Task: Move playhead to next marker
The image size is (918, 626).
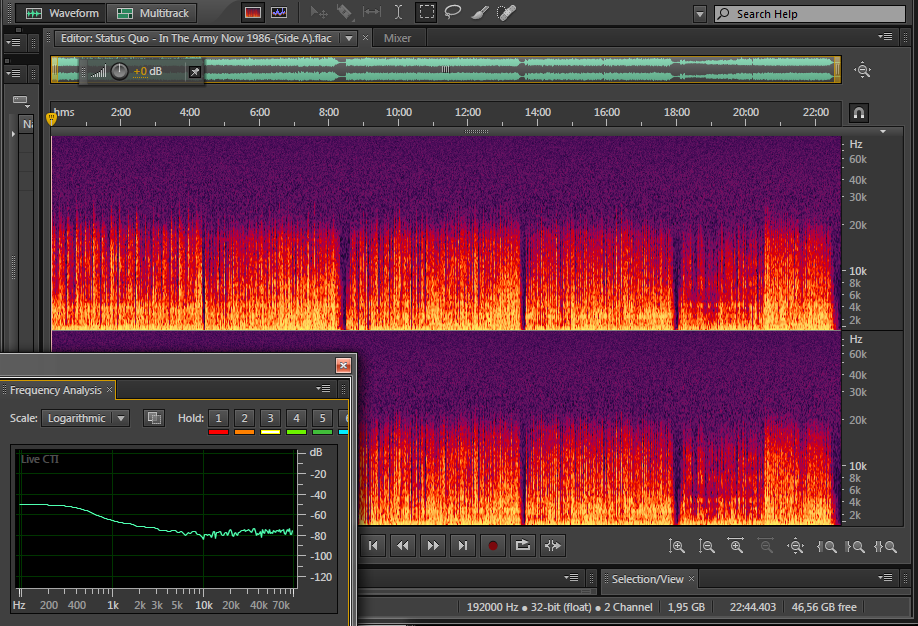Action: (463, 546)
